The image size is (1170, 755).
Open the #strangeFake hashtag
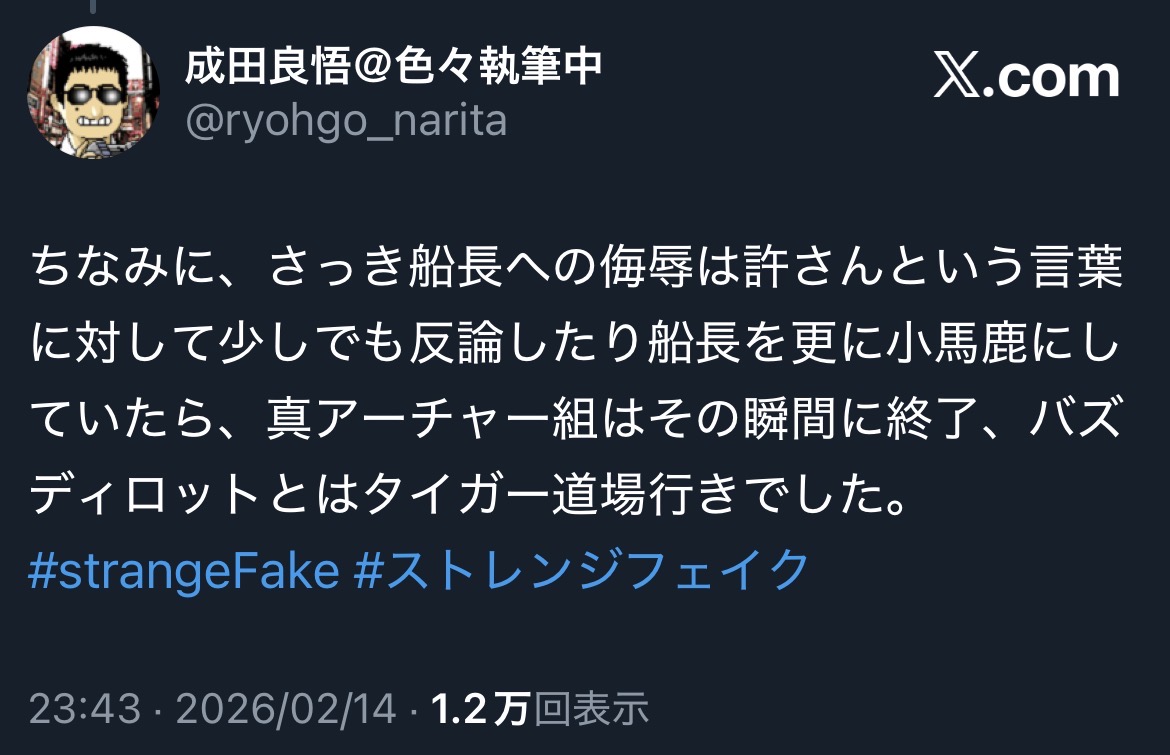(184, 571)
